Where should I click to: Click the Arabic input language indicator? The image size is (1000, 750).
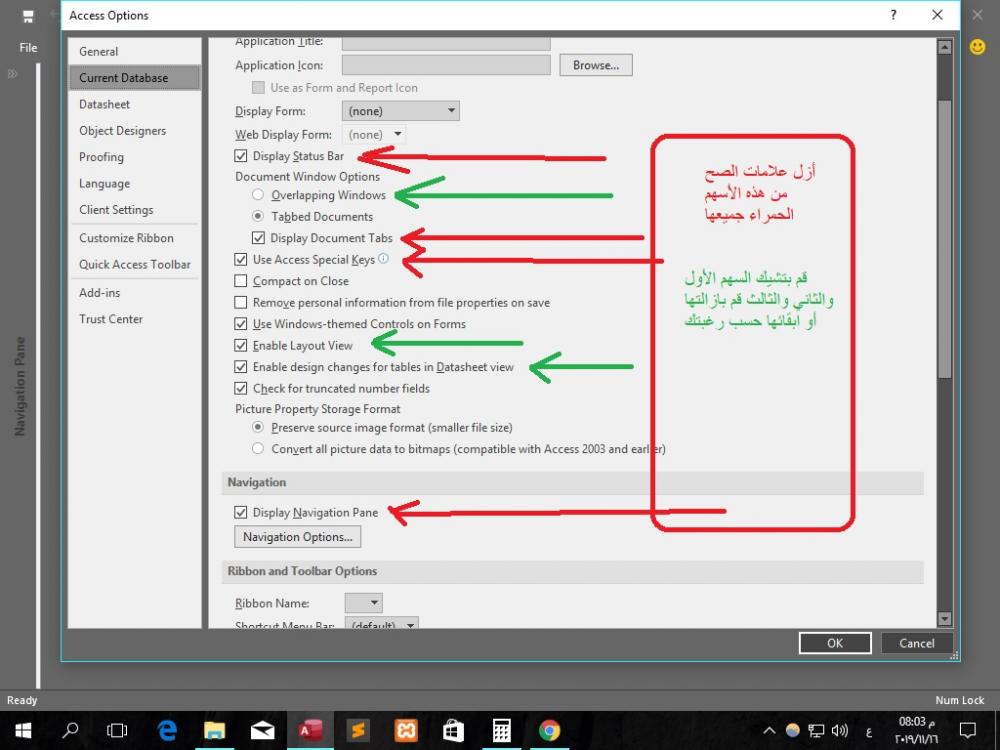click(x=869, y=732)
